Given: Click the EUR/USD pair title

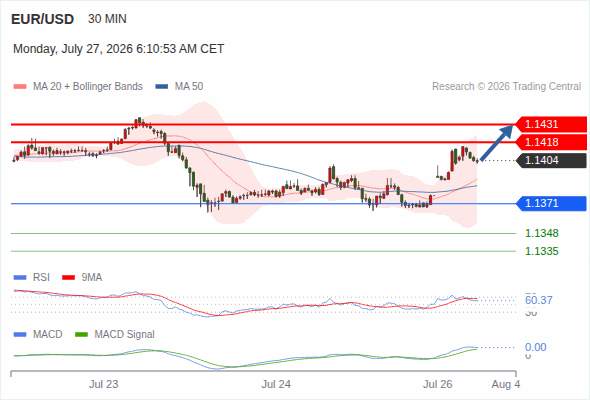Looking at the screenshot, I should 43,19.
